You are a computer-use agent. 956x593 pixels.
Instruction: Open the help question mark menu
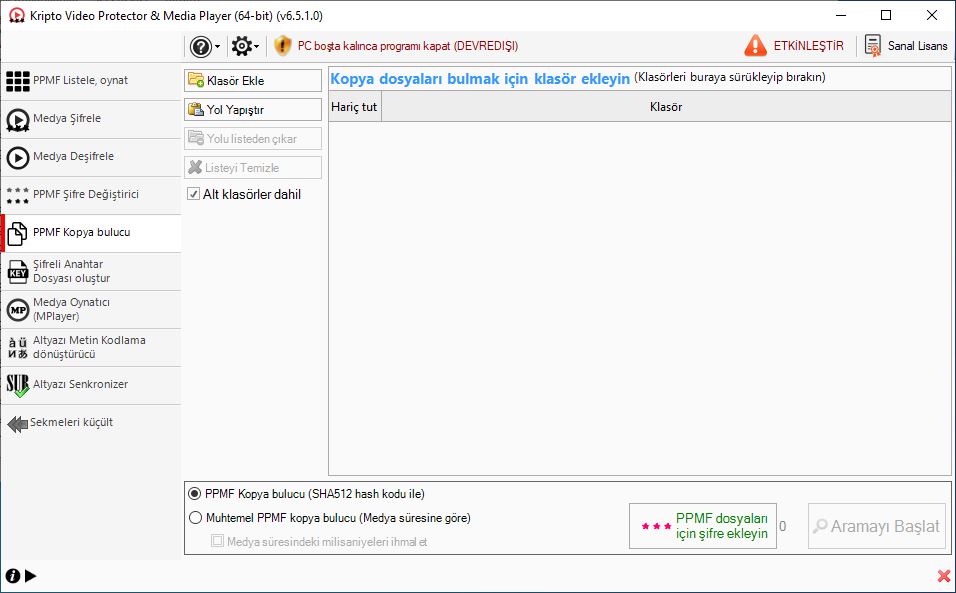pos(205,46)
